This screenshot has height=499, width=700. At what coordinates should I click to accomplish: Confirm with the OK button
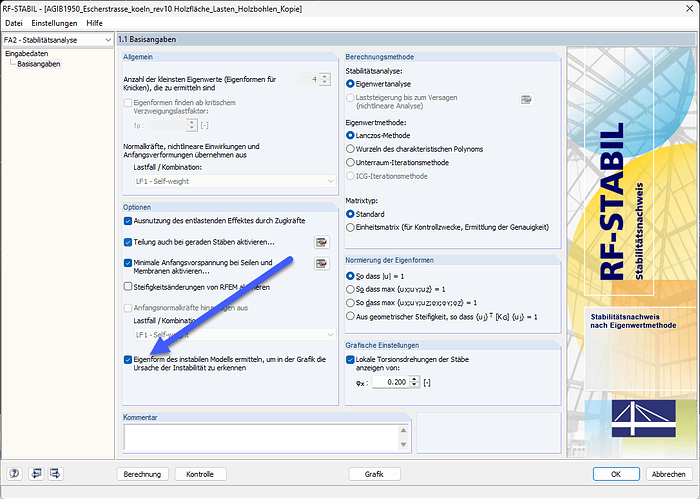pos(616,474)
